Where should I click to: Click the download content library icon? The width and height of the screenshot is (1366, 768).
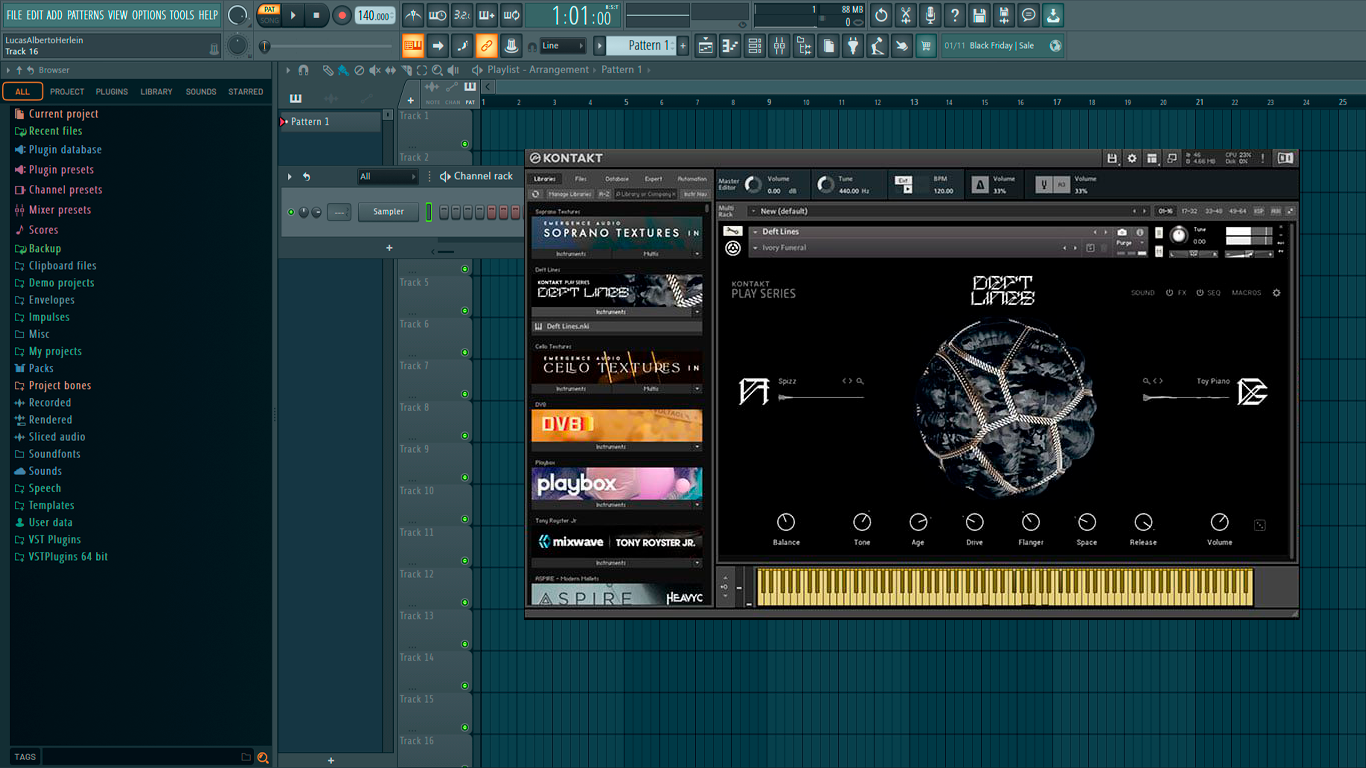(x=1053, y=16)
